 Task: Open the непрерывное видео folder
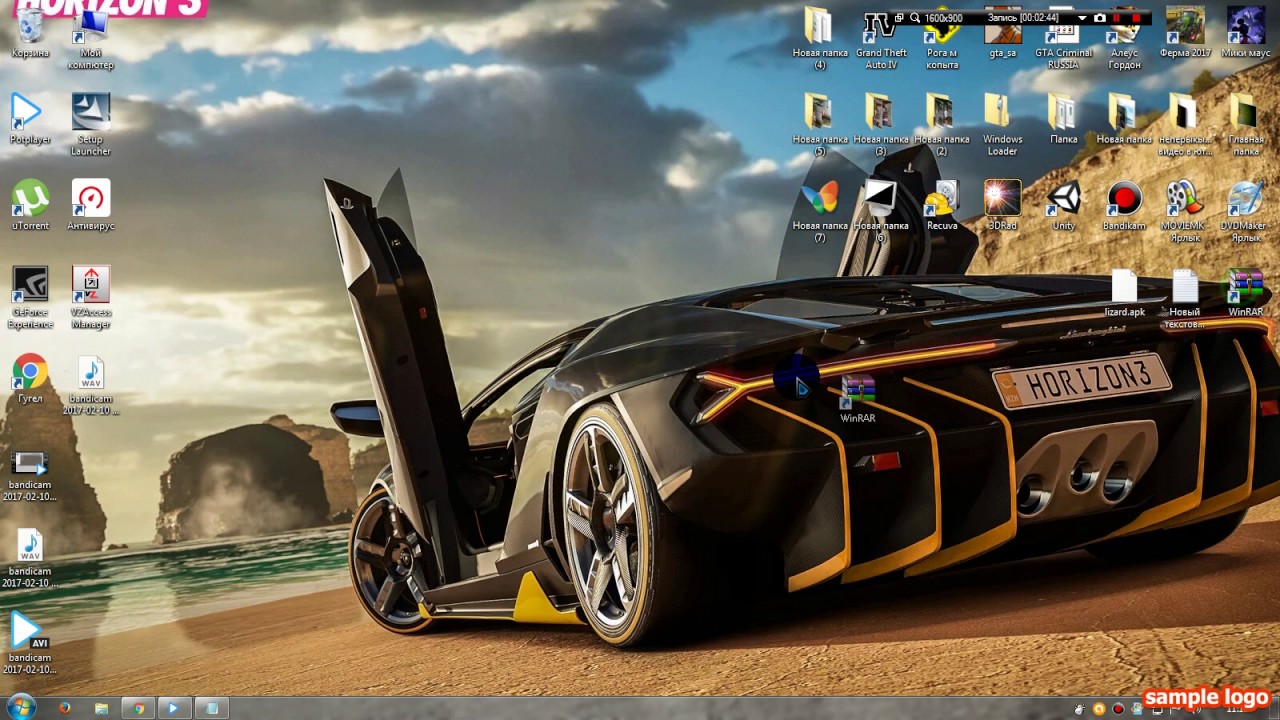click(1185, 125)
